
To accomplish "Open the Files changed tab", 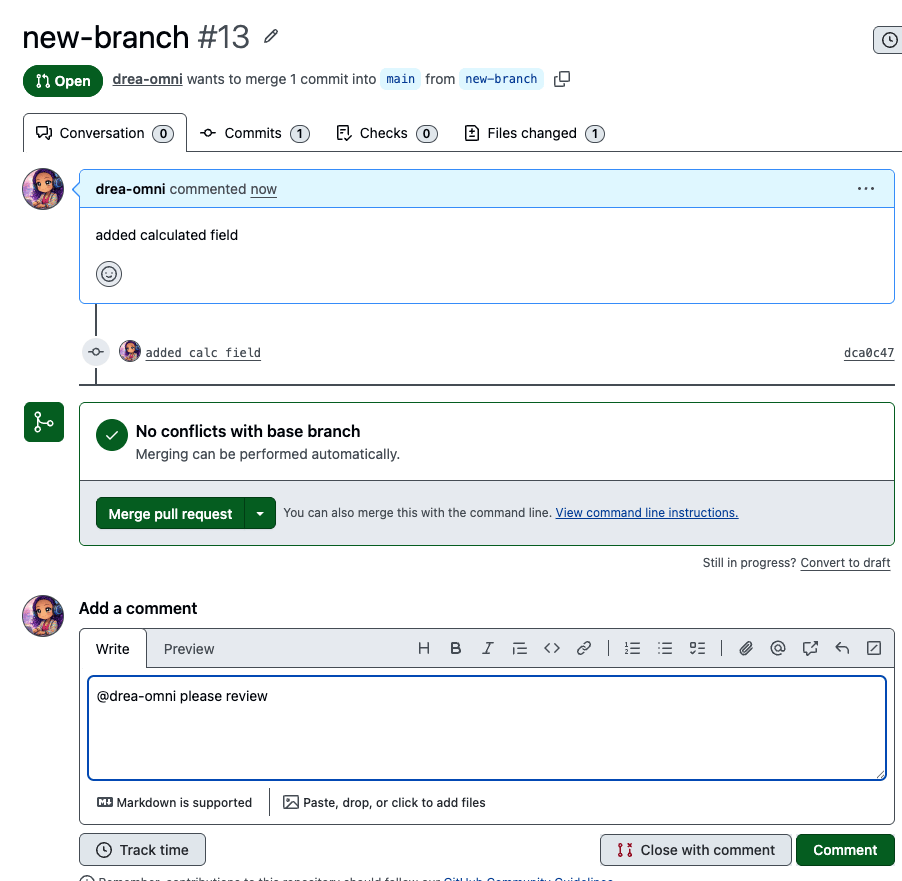I will 534,134.
